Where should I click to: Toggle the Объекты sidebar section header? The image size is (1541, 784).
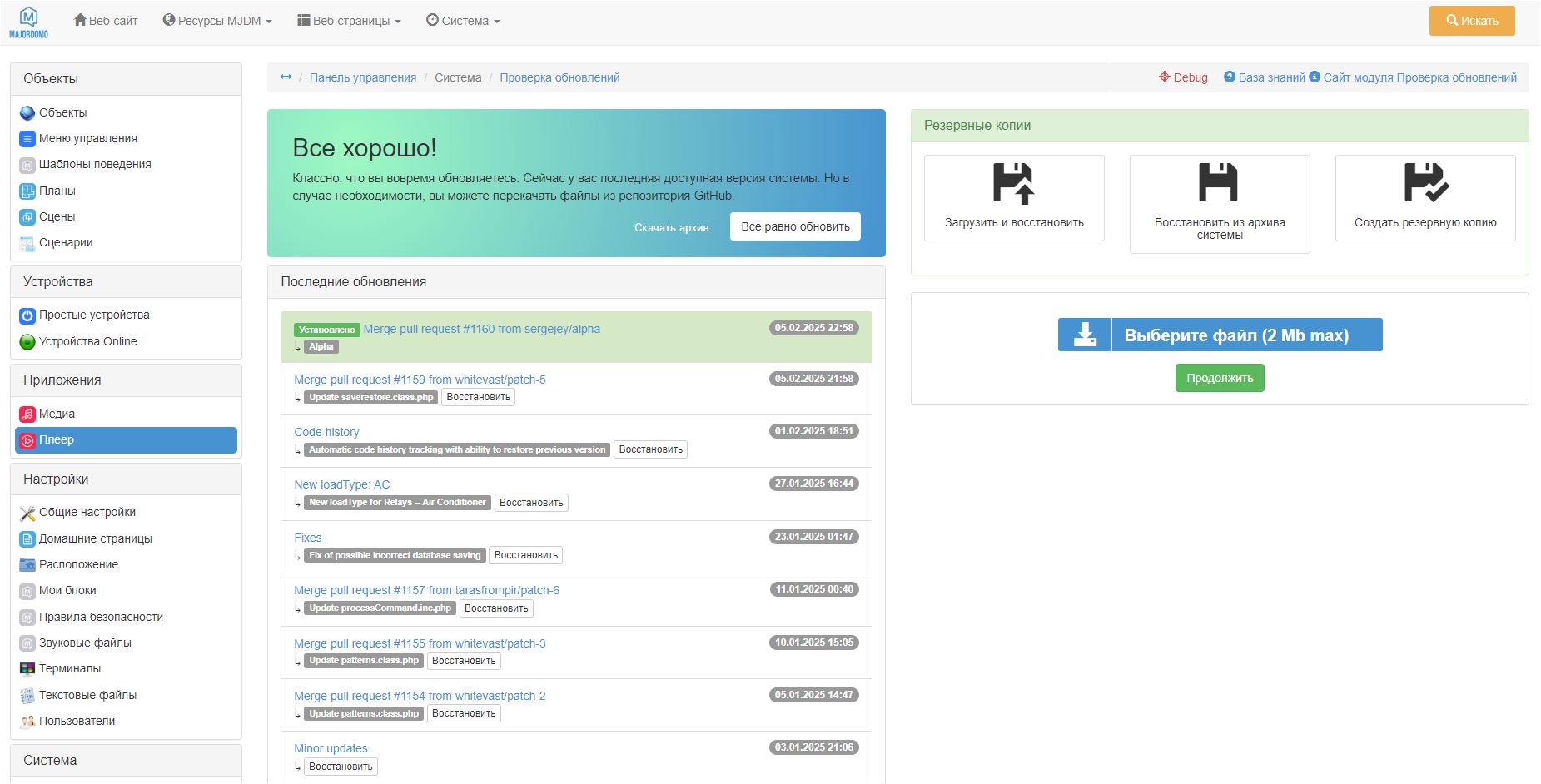(126, 79)
